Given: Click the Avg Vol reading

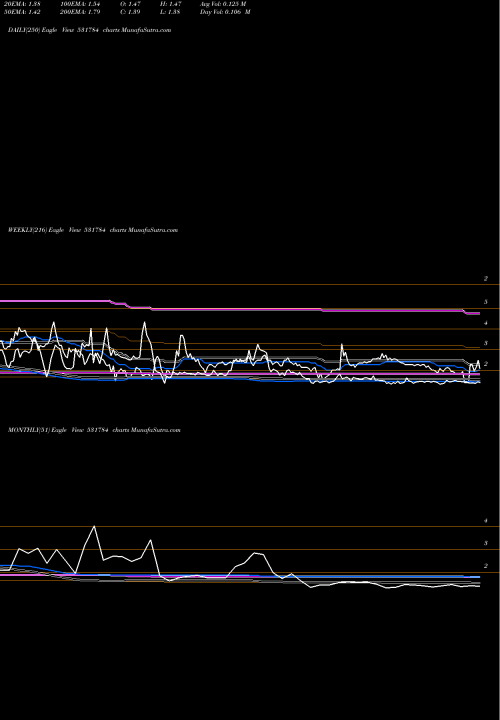Looking at the screenshot, I should [x=223, y=4].
